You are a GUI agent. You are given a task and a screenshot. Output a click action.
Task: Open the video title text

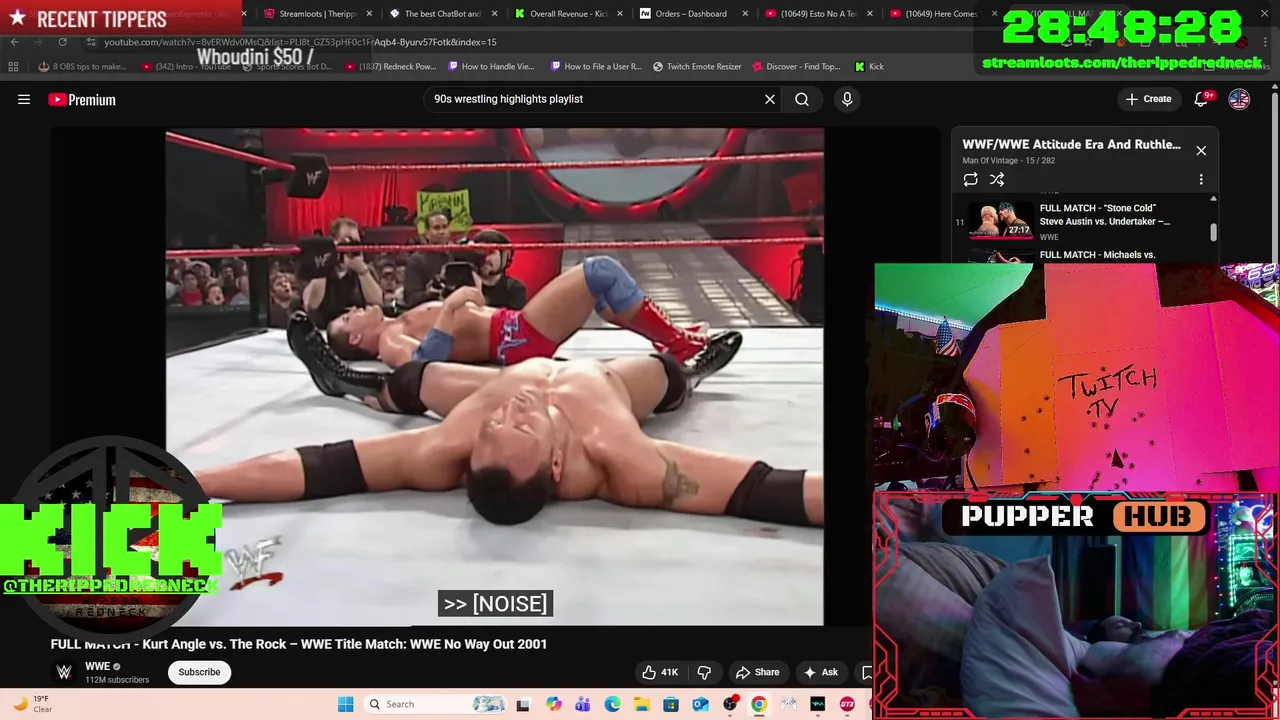(x=299, y=644)
